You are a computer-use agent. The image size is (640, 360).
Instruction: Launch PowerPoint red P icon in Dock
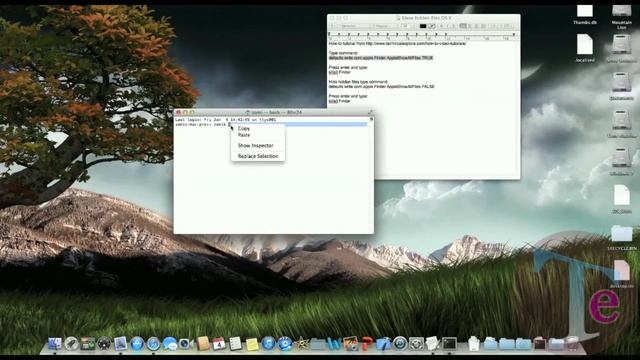point(367,344)
